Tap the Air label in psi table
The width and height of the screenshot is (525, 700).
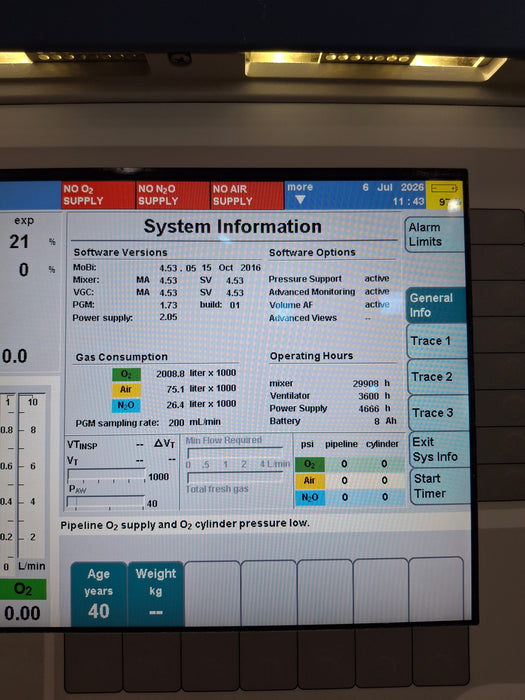pyautogui.click(x=310, y=481)
